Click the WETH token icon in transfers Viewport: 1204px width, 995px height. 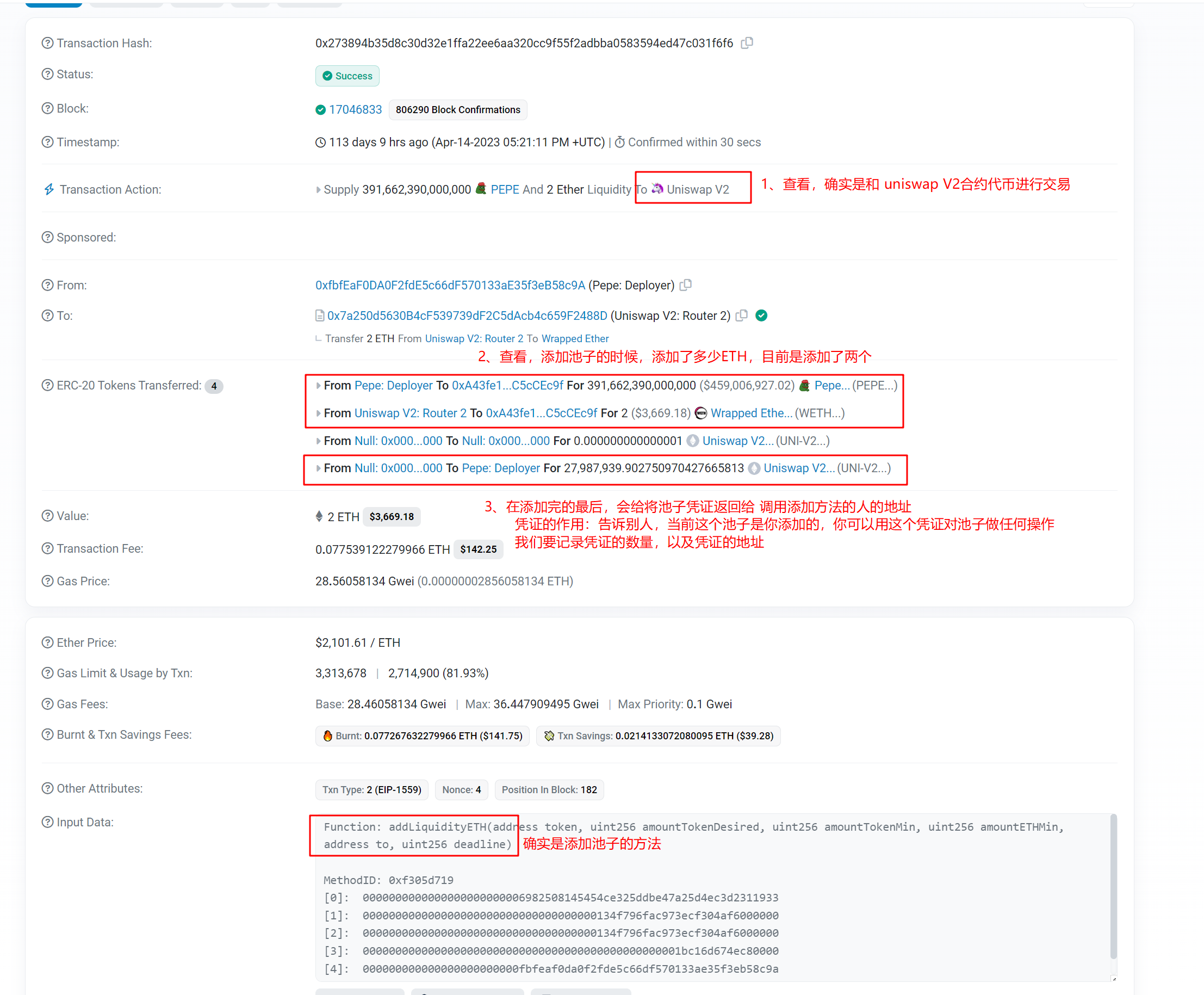click(x=701, y=413)
